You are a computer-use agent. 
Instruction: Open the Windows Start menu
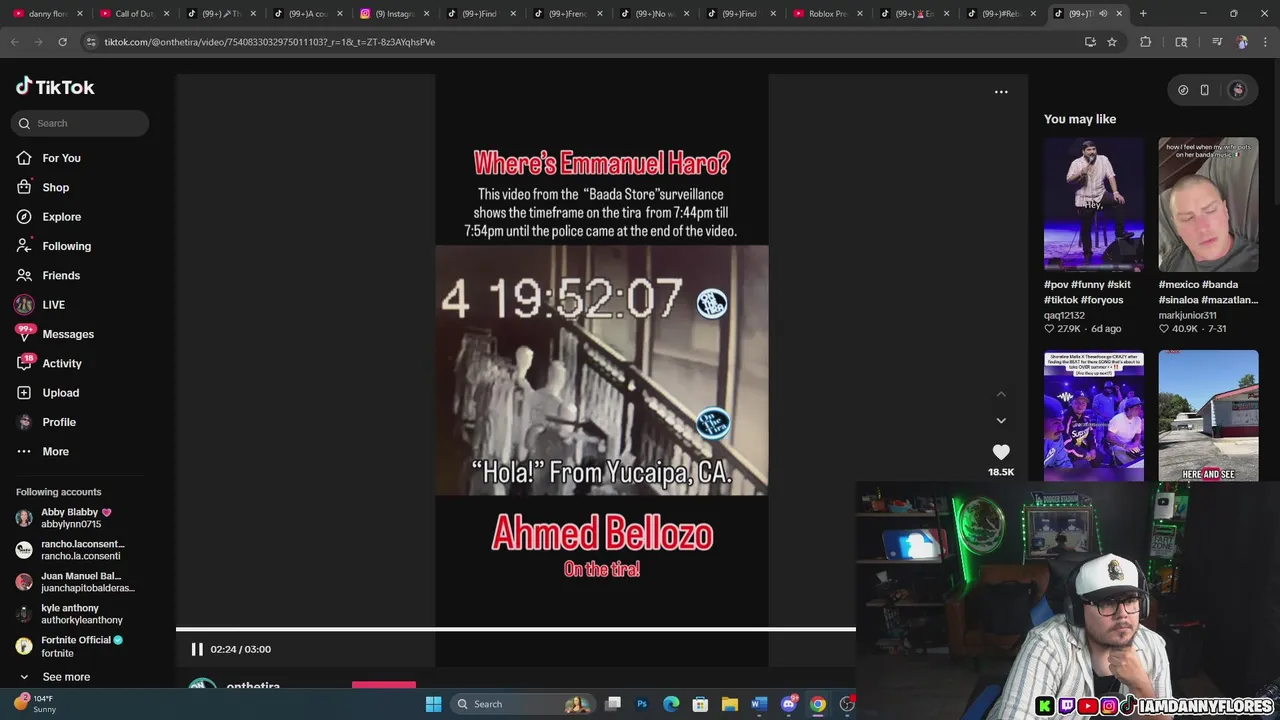[433, 704]
